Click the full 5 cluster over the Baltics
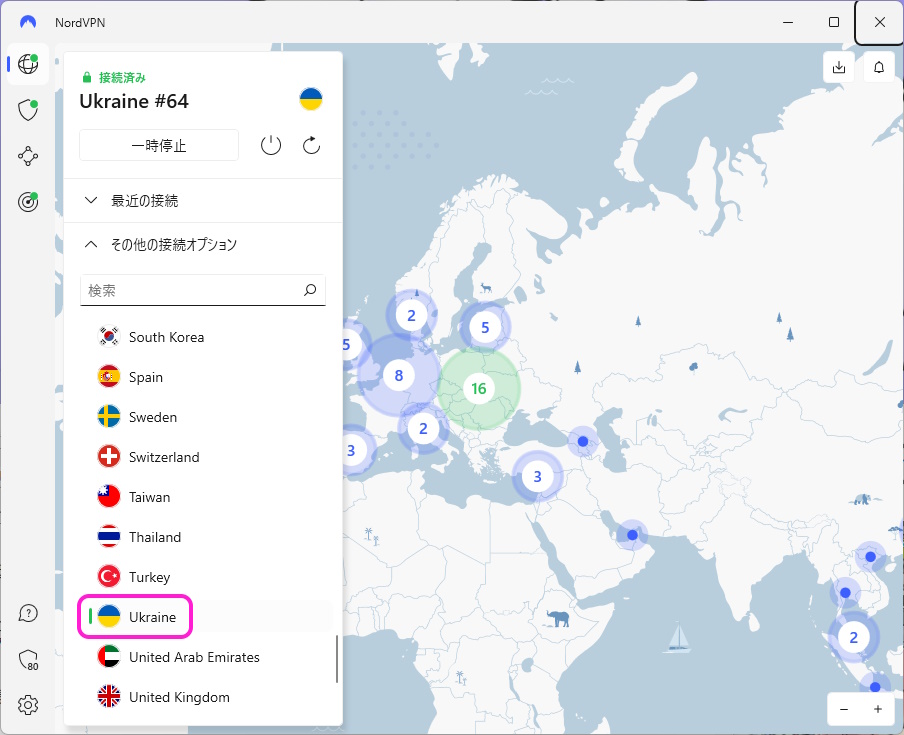 485,327
